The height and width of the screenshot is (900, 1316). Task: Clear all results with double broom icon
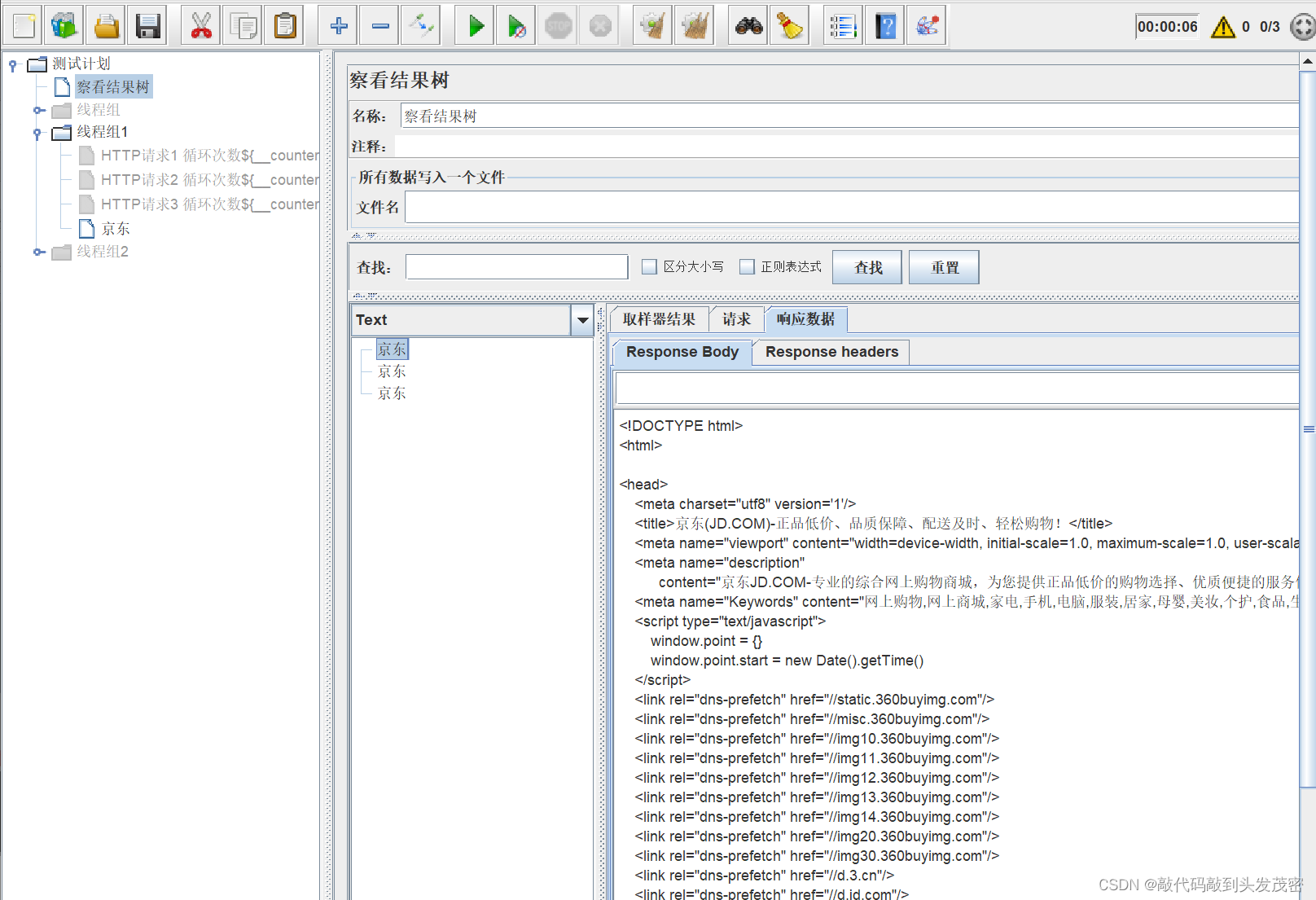click(695, 26)
